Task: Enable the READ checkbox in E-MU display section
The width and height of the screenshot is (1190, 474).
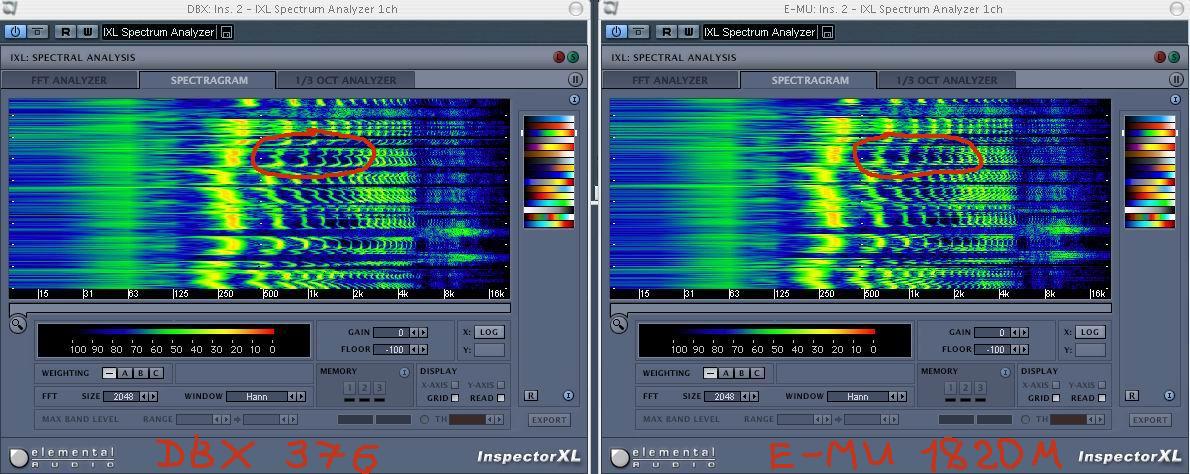Action: pyautogui.click(x=1102, y=398)
